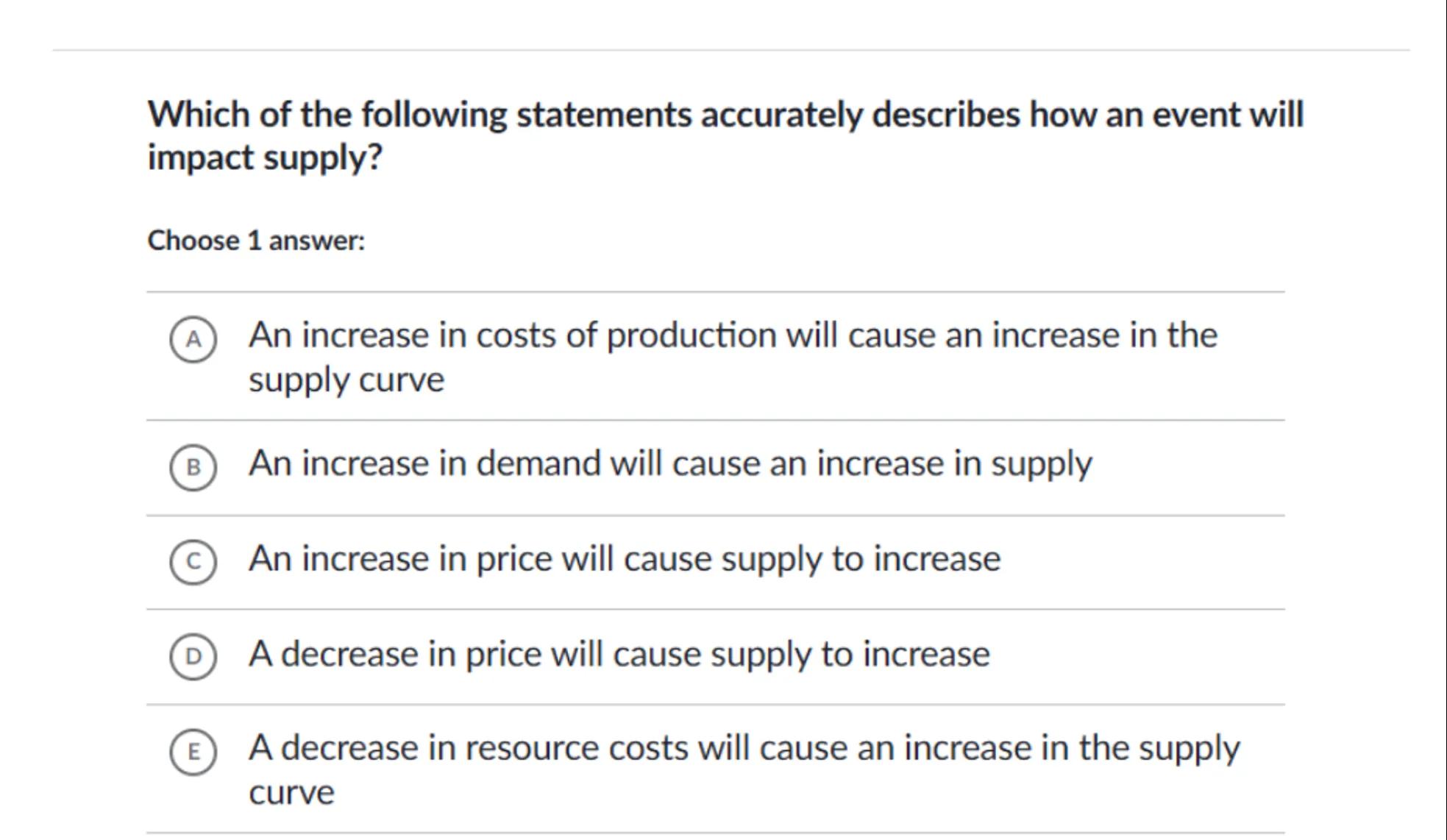
Task: Select the circular A radio button
Action: click(193, 339)
